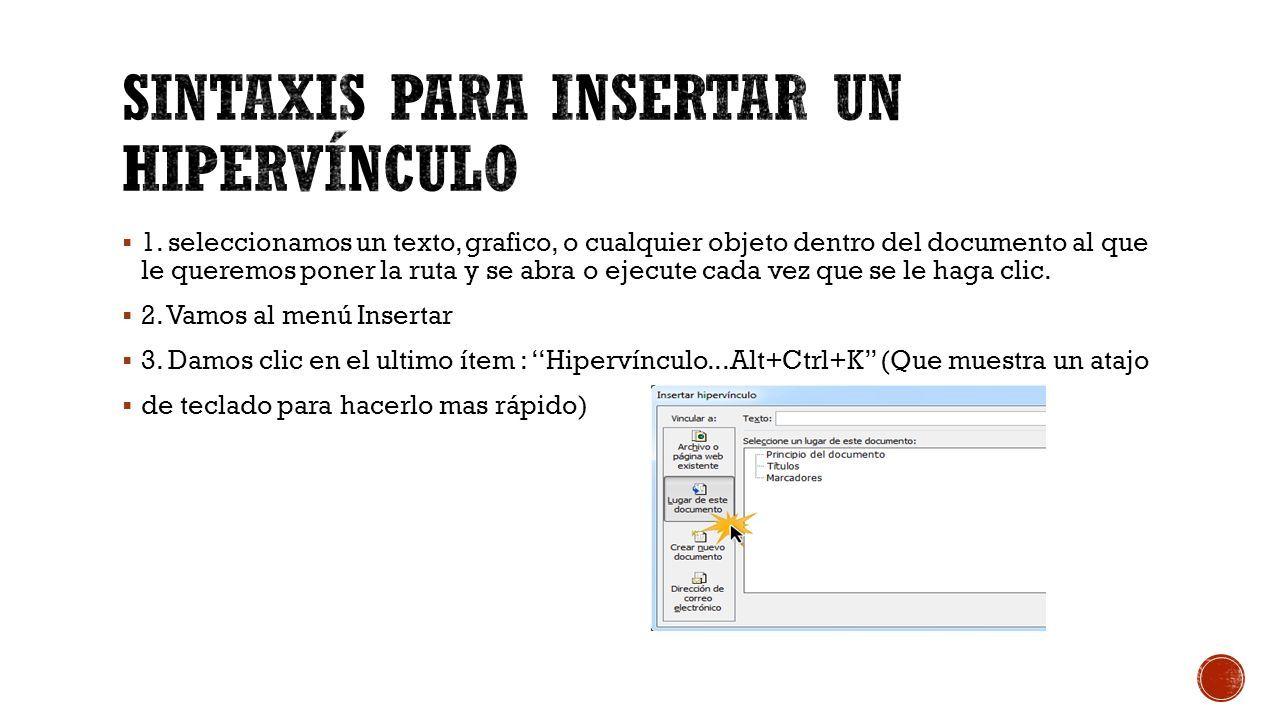Select 'Principio del documento' tree item
The height and width of the screenshot is (720, 1280).
(825, 454)
